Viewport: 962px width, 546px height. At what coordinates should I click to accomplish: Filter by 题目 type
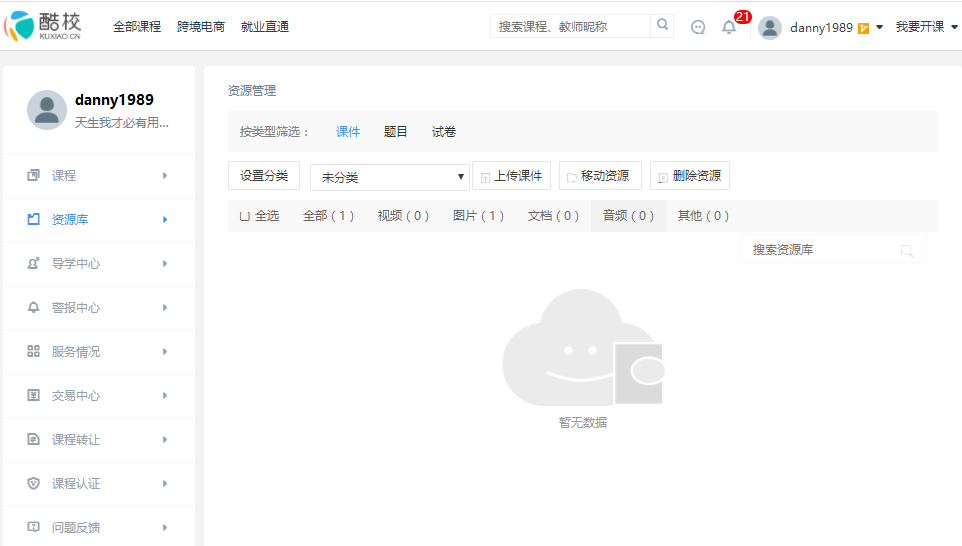396,132
